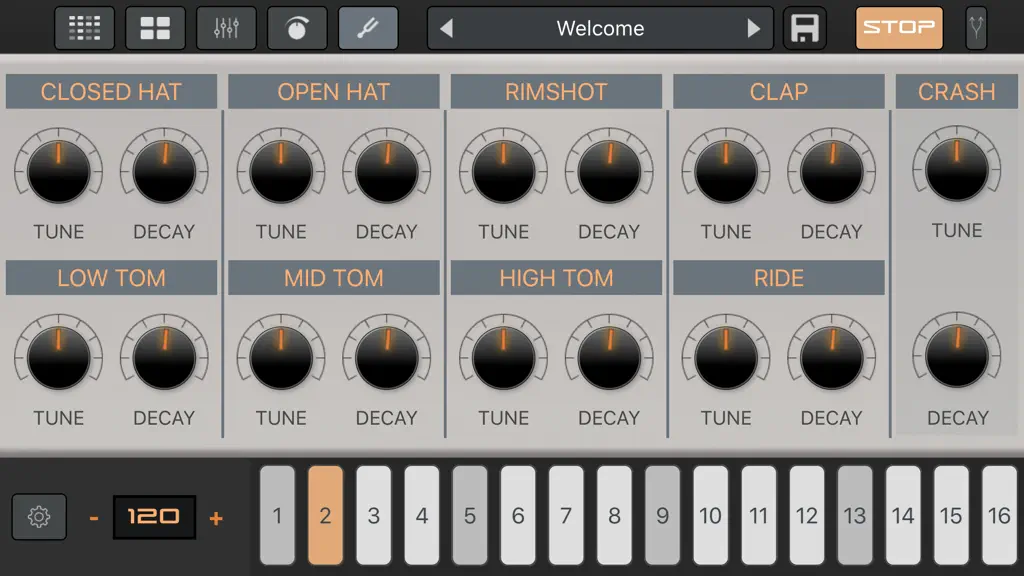Image resolution: width=1024 pixels, height=576 pixels.
Task: Click the 120 tempo display field
Action: (154, 517)
